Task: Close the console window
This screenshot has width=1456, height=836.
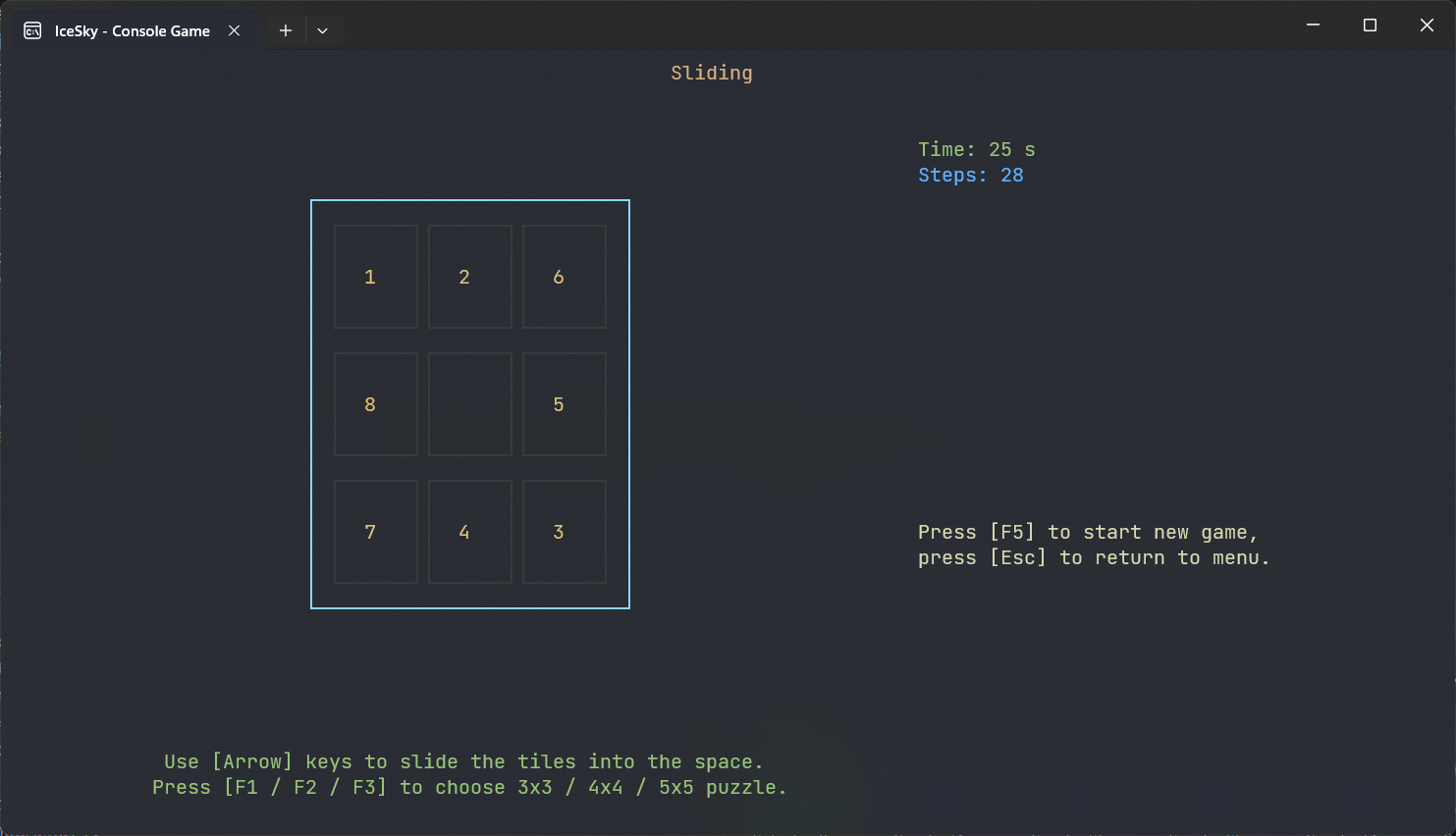Action: (1427, 26)
